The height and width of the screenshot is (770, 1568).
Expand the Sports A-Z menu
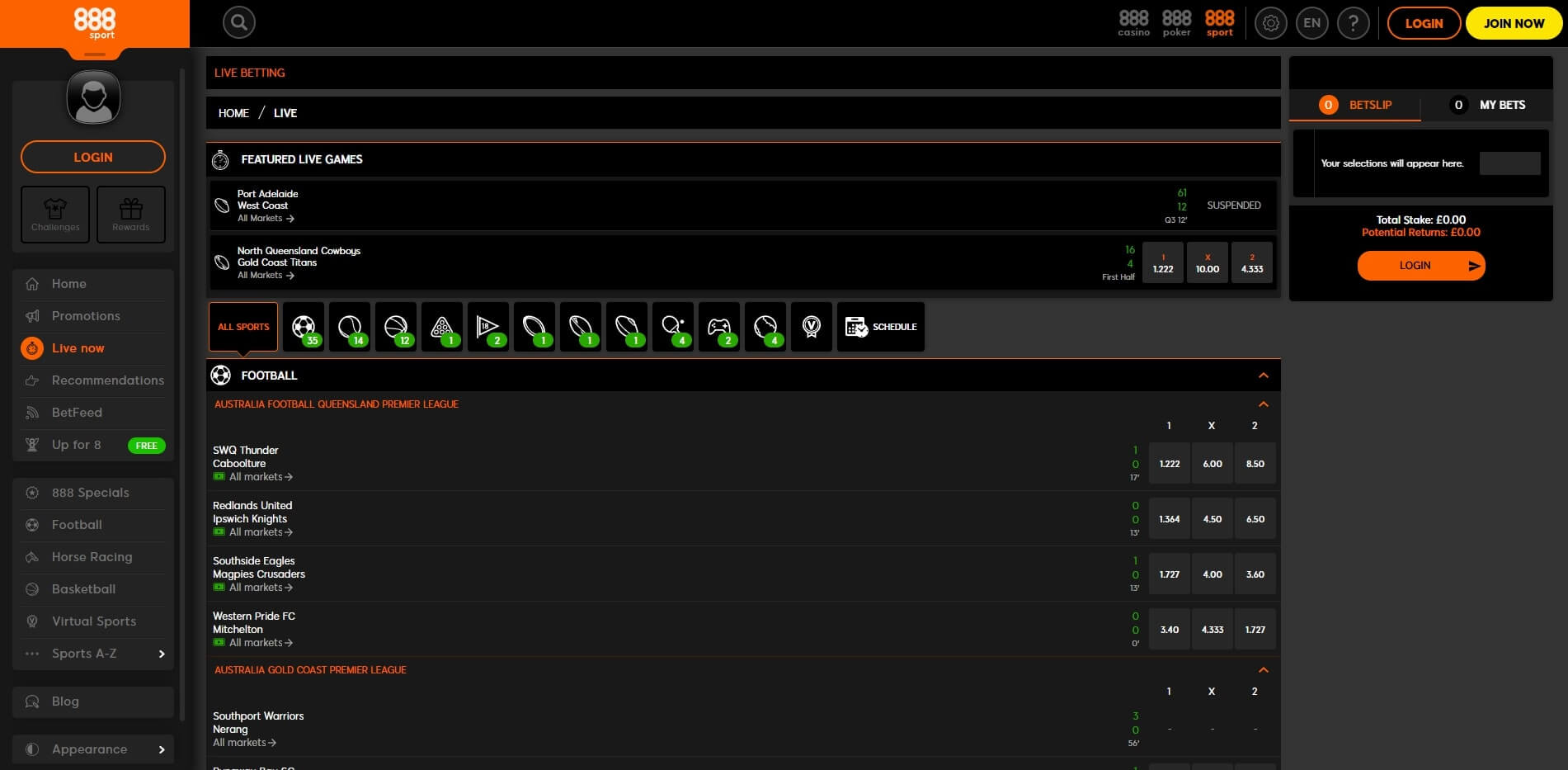161,654
